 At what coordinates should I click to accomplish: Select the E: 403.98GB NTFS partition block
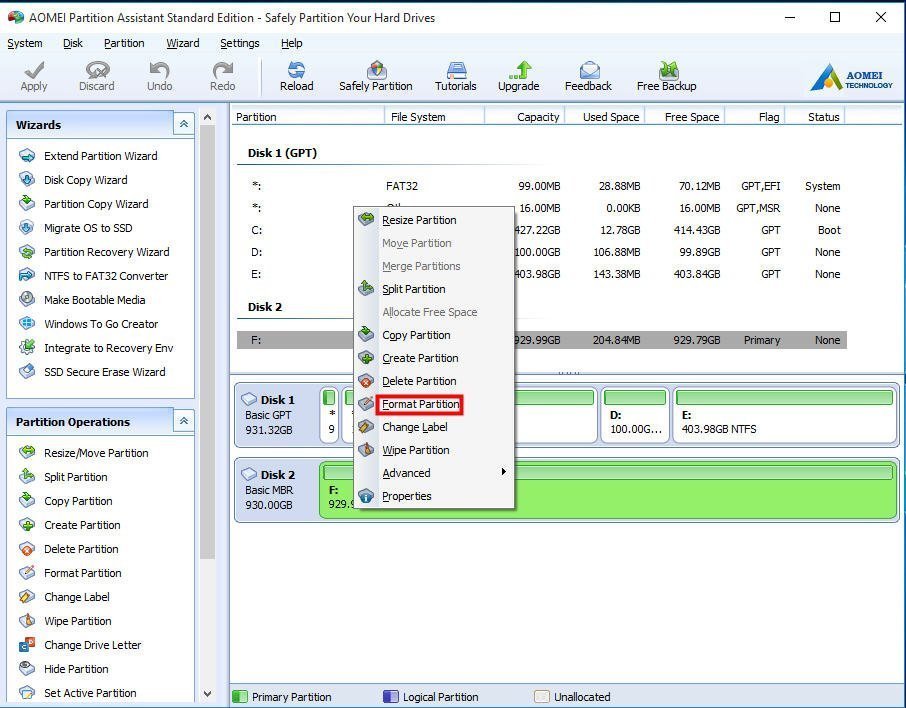tap(785, 415)
